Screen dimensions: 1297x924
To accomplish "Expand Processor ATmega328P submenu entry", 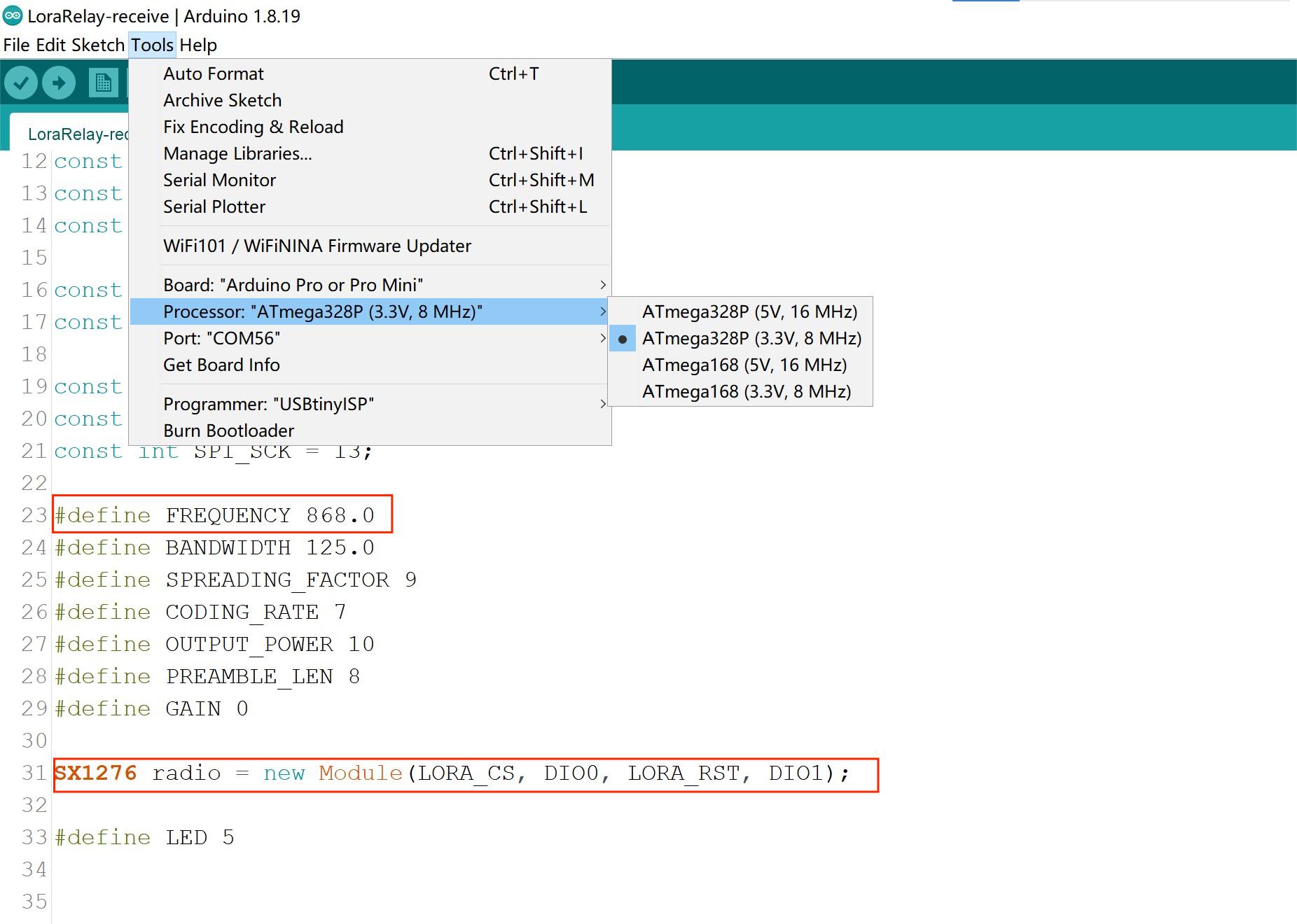I will (370, 311).
